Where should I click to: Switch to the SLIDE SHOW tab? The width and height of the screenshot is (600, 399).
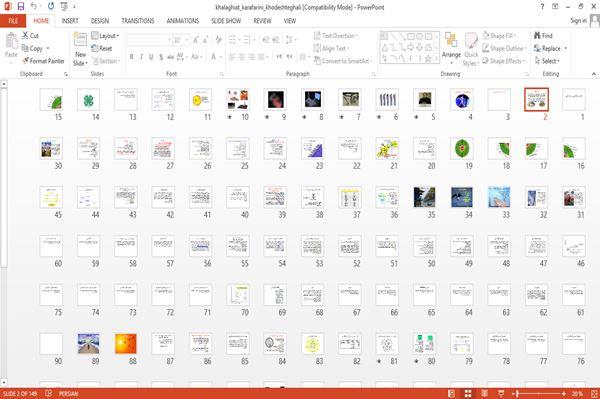pyautogui.click(x=226, y=21)
